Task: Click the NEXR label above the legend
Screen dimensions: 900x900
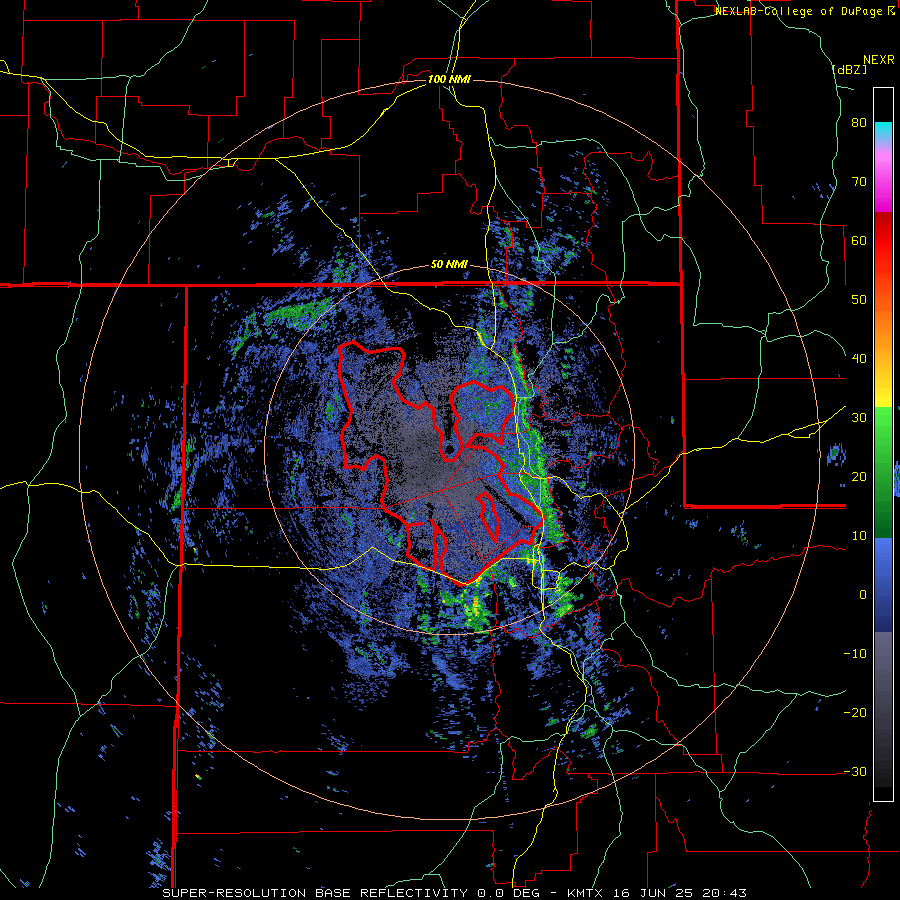Action: (879, 60)
